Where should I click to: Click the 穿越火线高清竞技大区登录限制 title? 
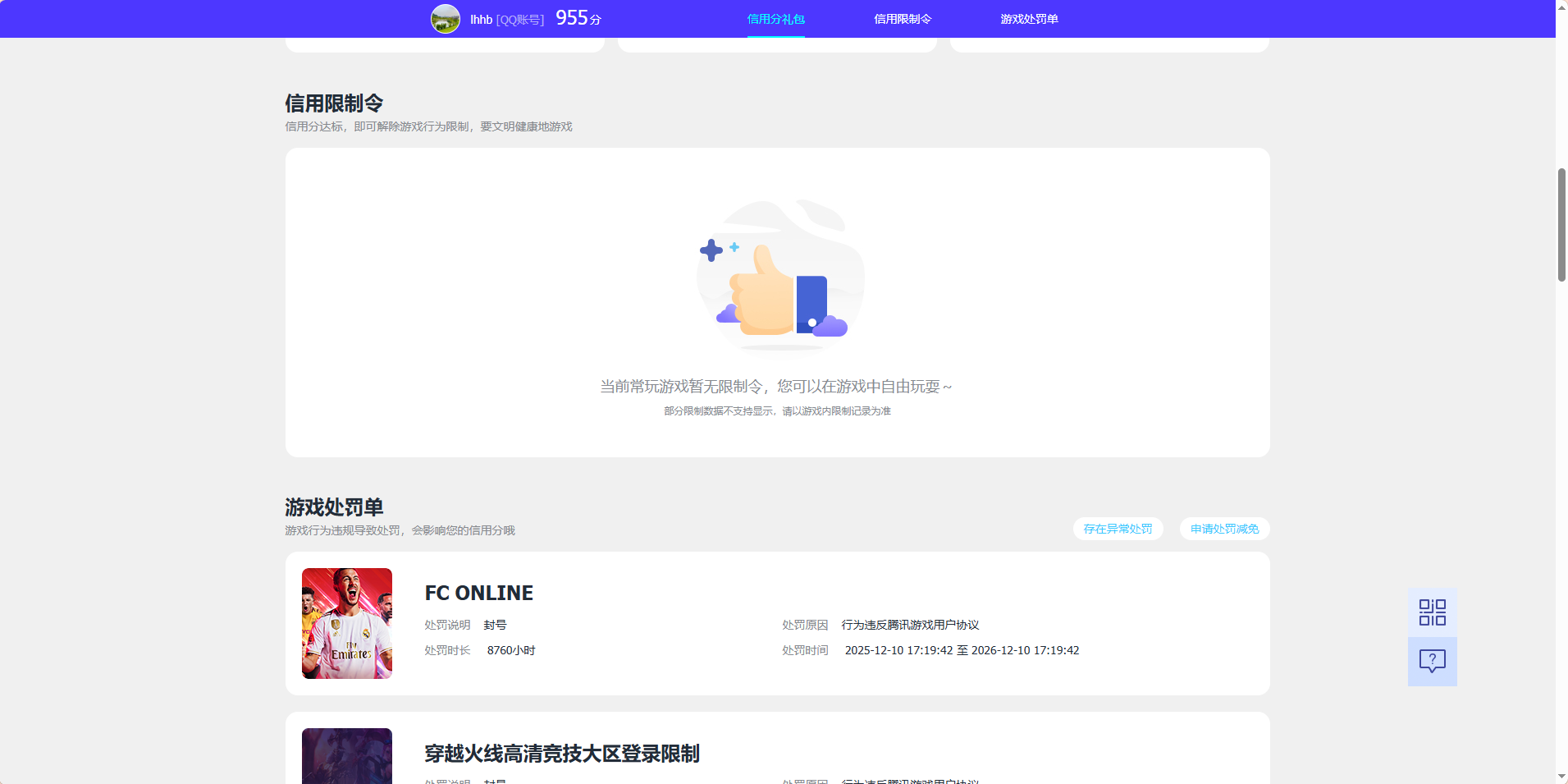tap(562, 754)
